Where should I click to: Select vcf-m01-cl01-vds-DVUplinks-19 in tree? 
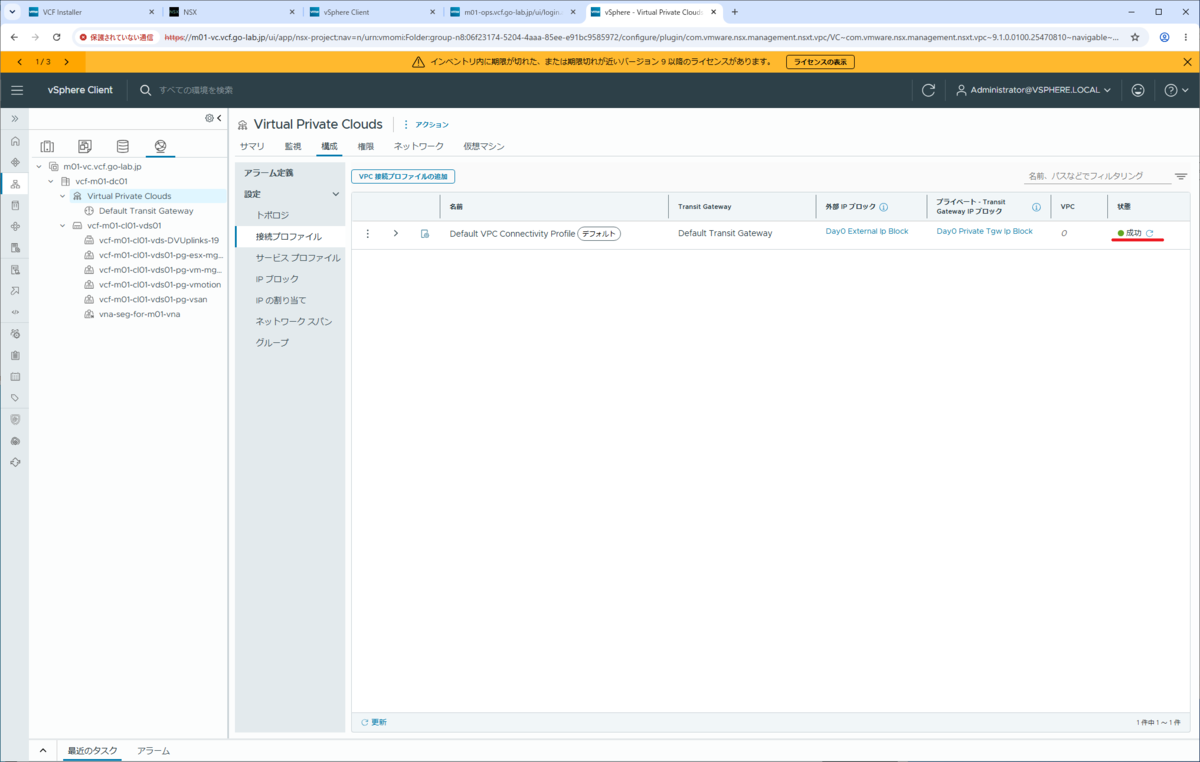click(x=158, y=240)
